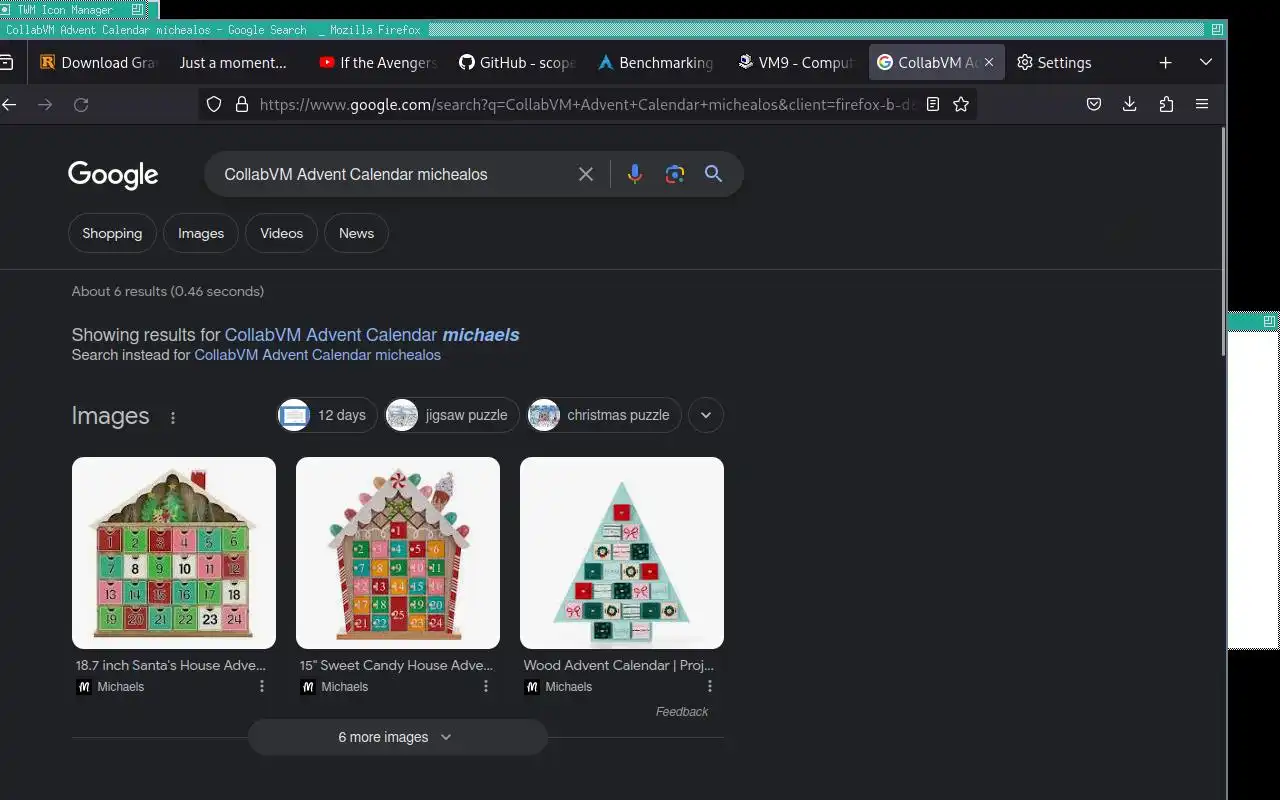Screen dimensions: 1280x800
Task: Open the Firefox downloads panel
Action: point(1130,104)
